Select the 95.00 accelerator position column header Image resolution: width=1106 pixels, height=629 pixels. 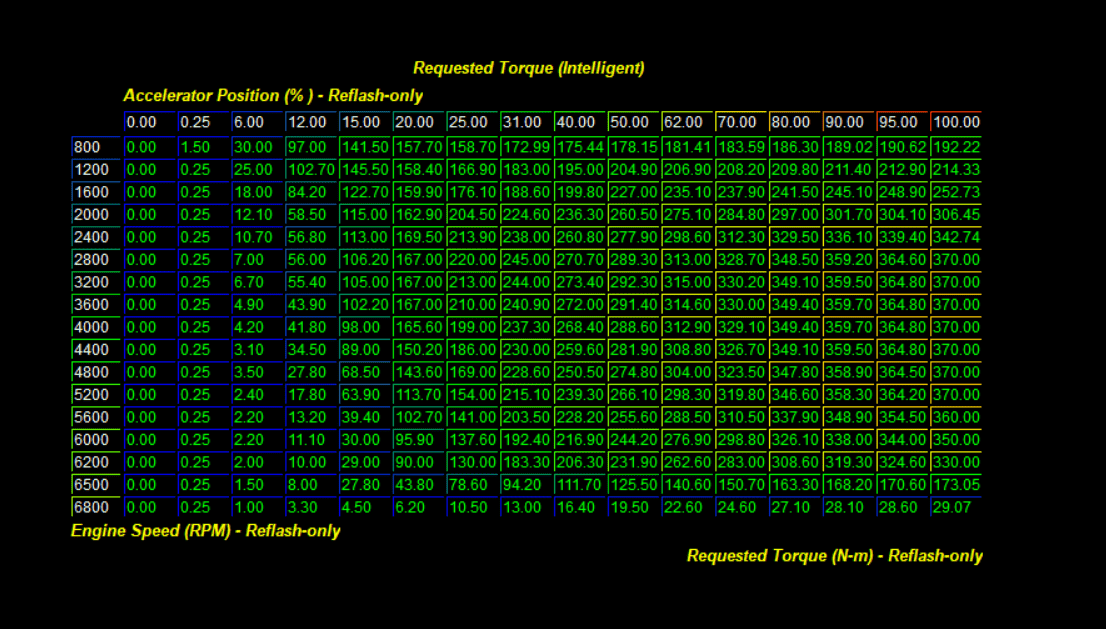(902, 122)
